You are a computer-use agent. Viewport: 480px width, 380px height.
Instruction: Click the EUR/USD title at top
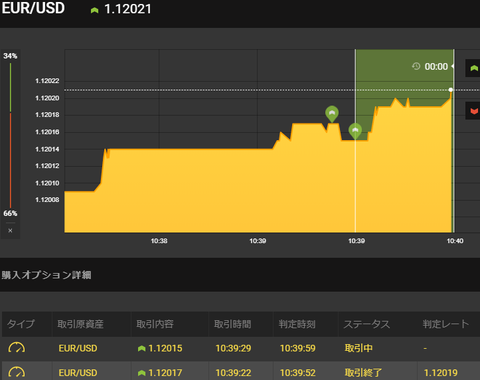[x=33, y=8]
